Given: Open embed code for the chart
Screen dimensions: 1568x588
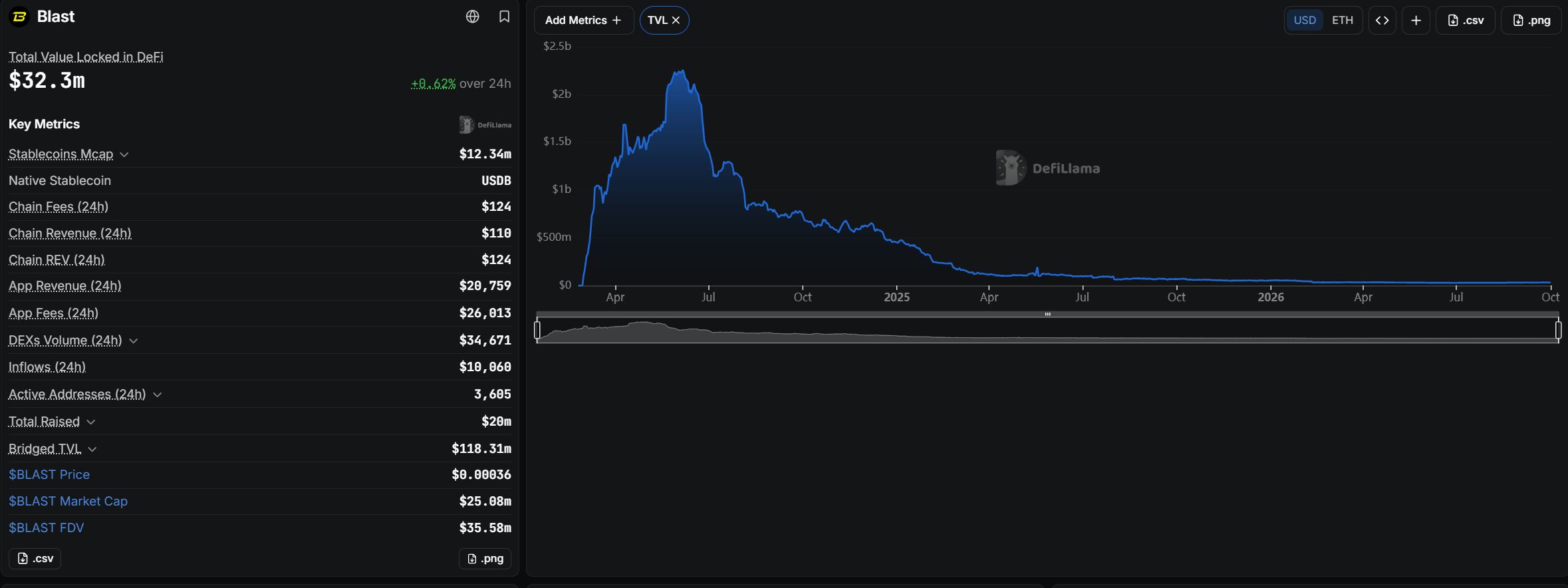Looking at the screenshot, I should click(x=1382, y=20).
